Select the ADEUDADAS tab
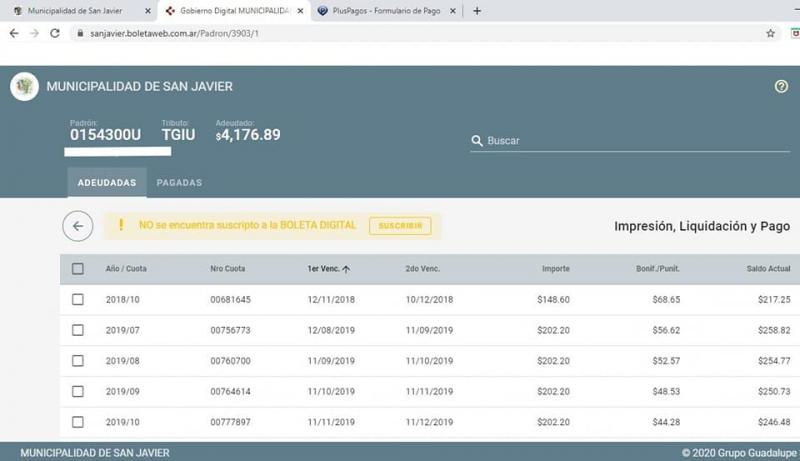800x461 pixels. 107,183
